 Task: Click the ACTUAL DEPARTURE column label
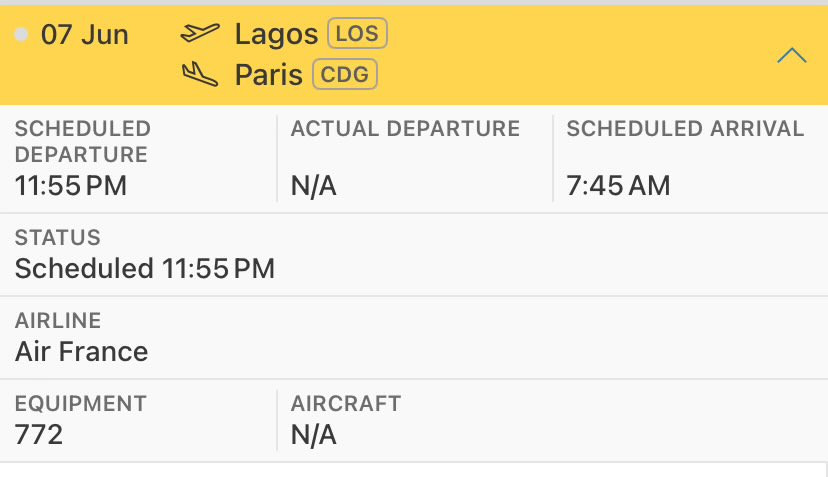coord(405,129)
